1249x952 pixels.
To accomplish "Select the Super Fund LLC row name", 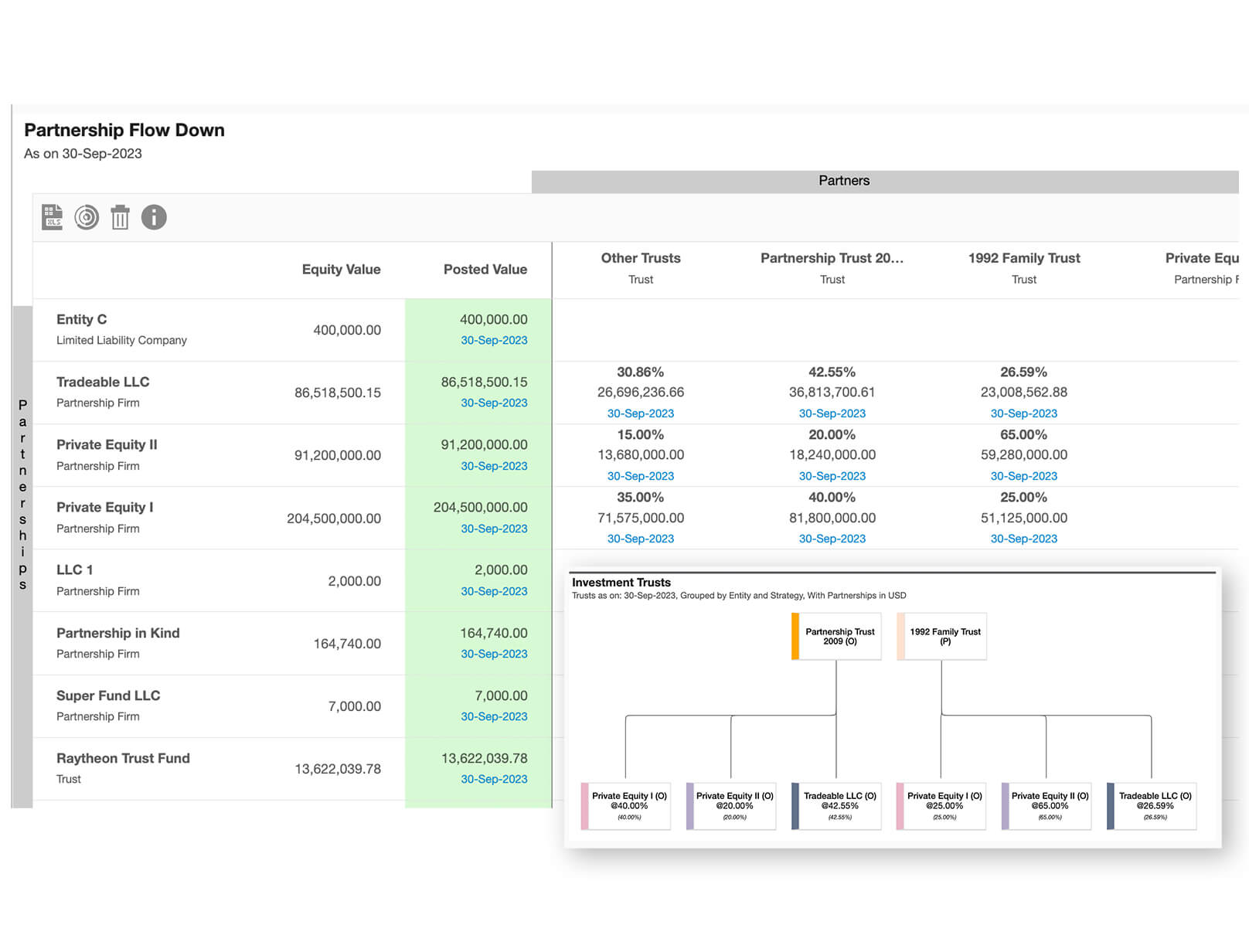I will 108,695.
